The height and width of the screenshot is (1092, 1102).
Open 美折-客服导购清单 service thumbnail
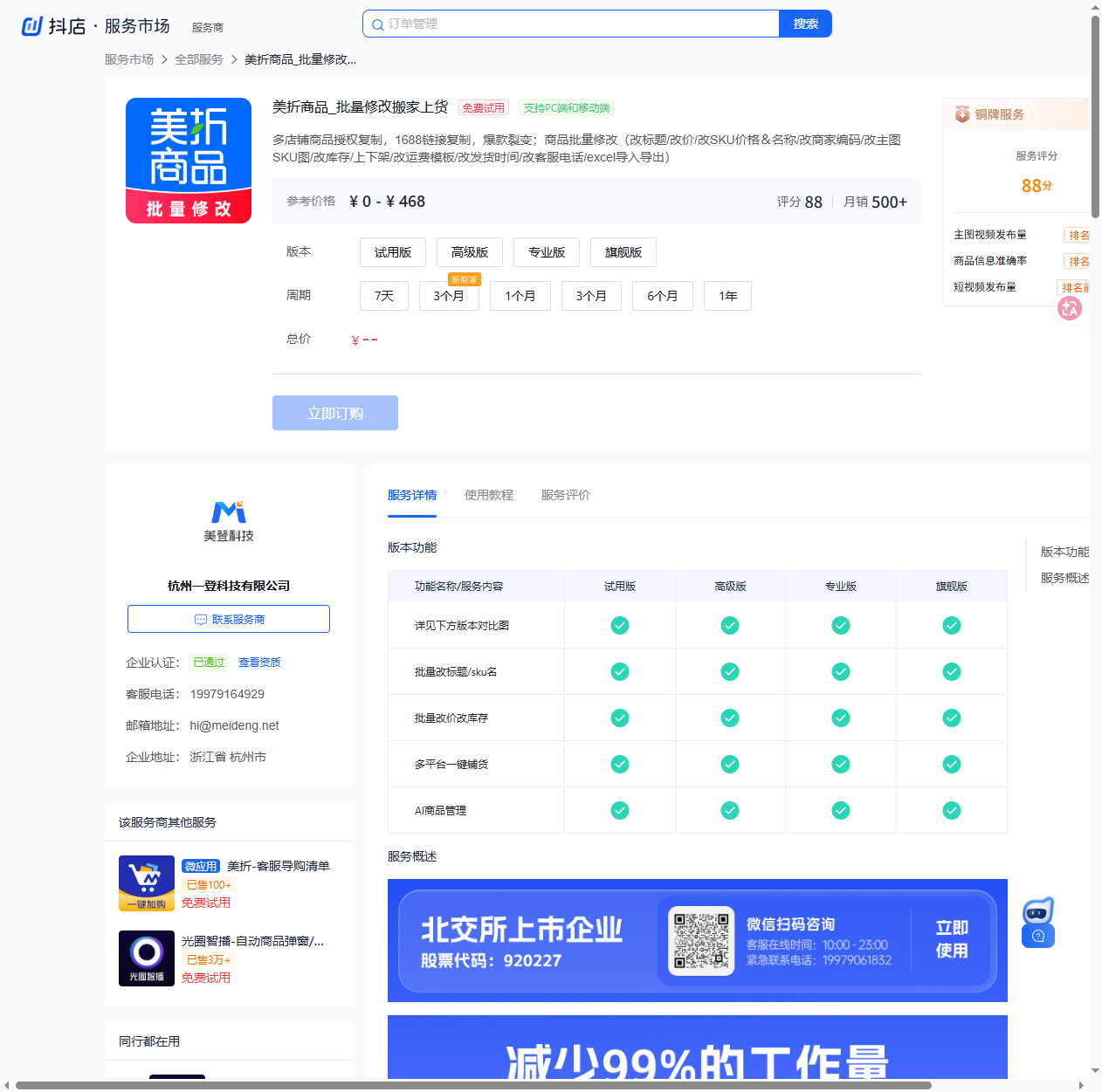click(x=147, y=883)
